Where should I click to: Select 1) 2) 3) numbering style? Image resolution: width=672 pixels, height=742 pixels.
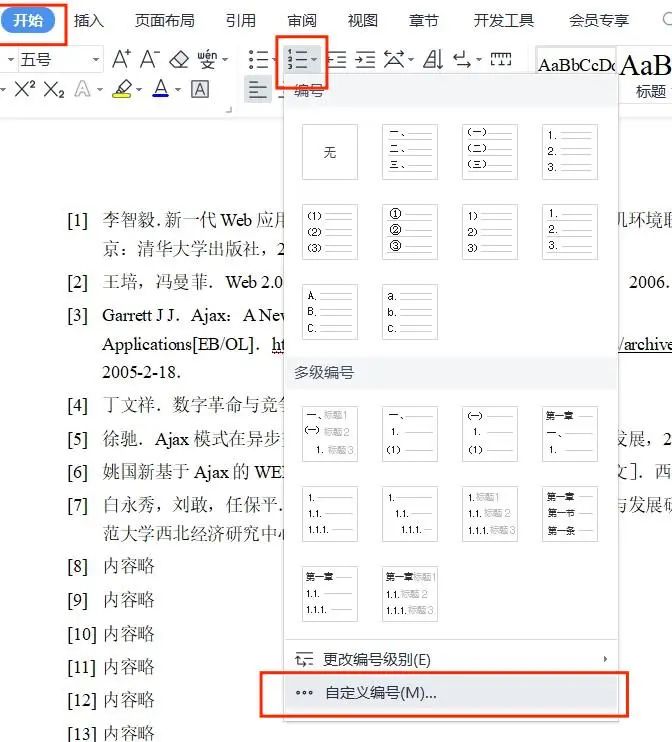pos(490,232)
